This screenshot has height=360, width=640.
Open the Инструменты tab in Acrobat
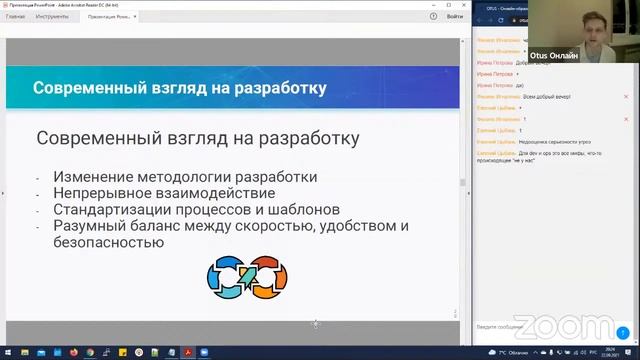pyautogui.click(x=52, y=17)
